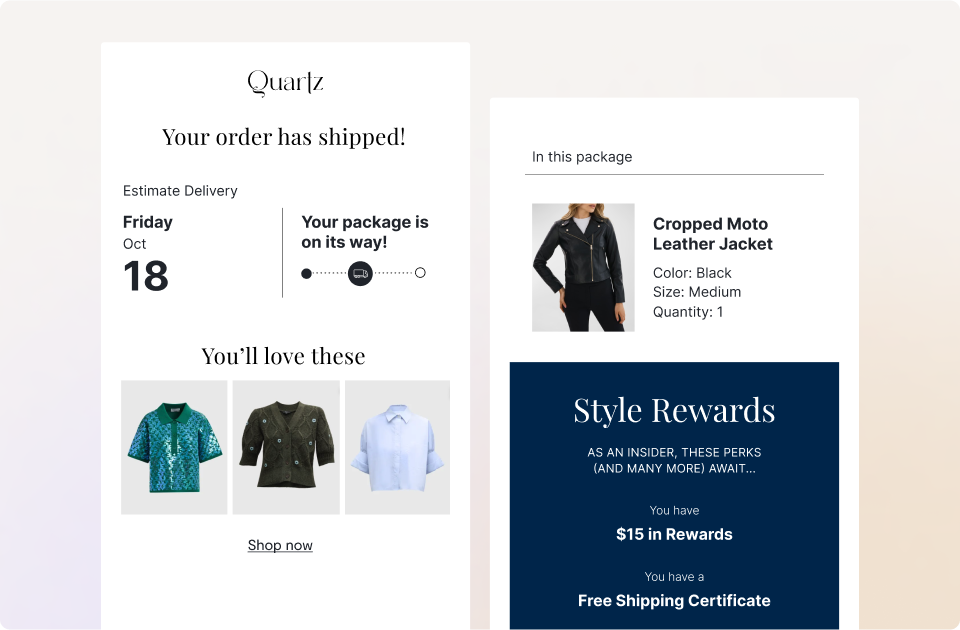Open the green sequin polo shirt image
Image resolution: width=960 pixels, height=630 pixels.
coord(174,447)
